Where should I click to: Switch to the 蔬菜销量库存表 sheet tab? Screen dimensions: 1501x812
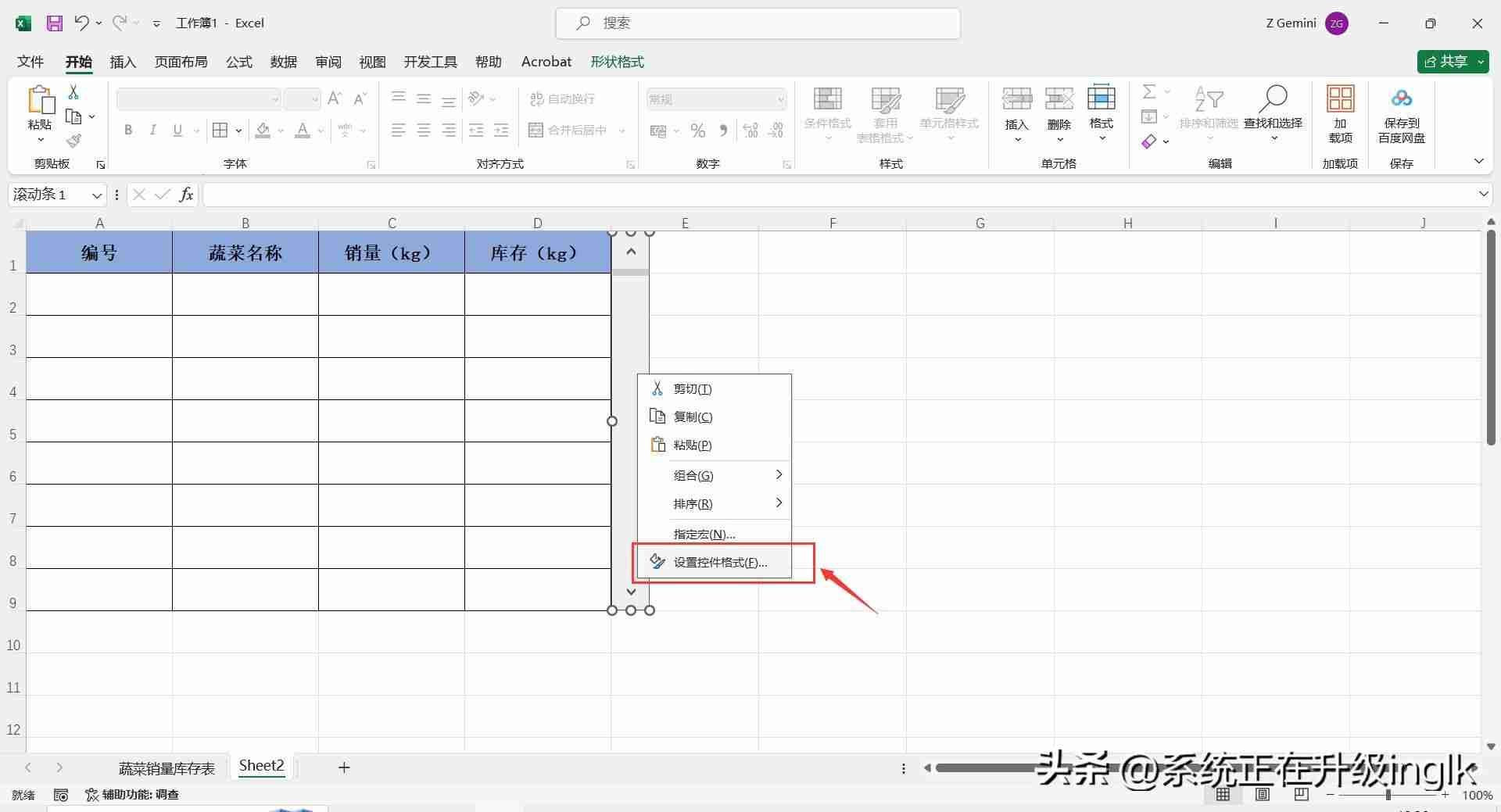(x=166, y=767)
